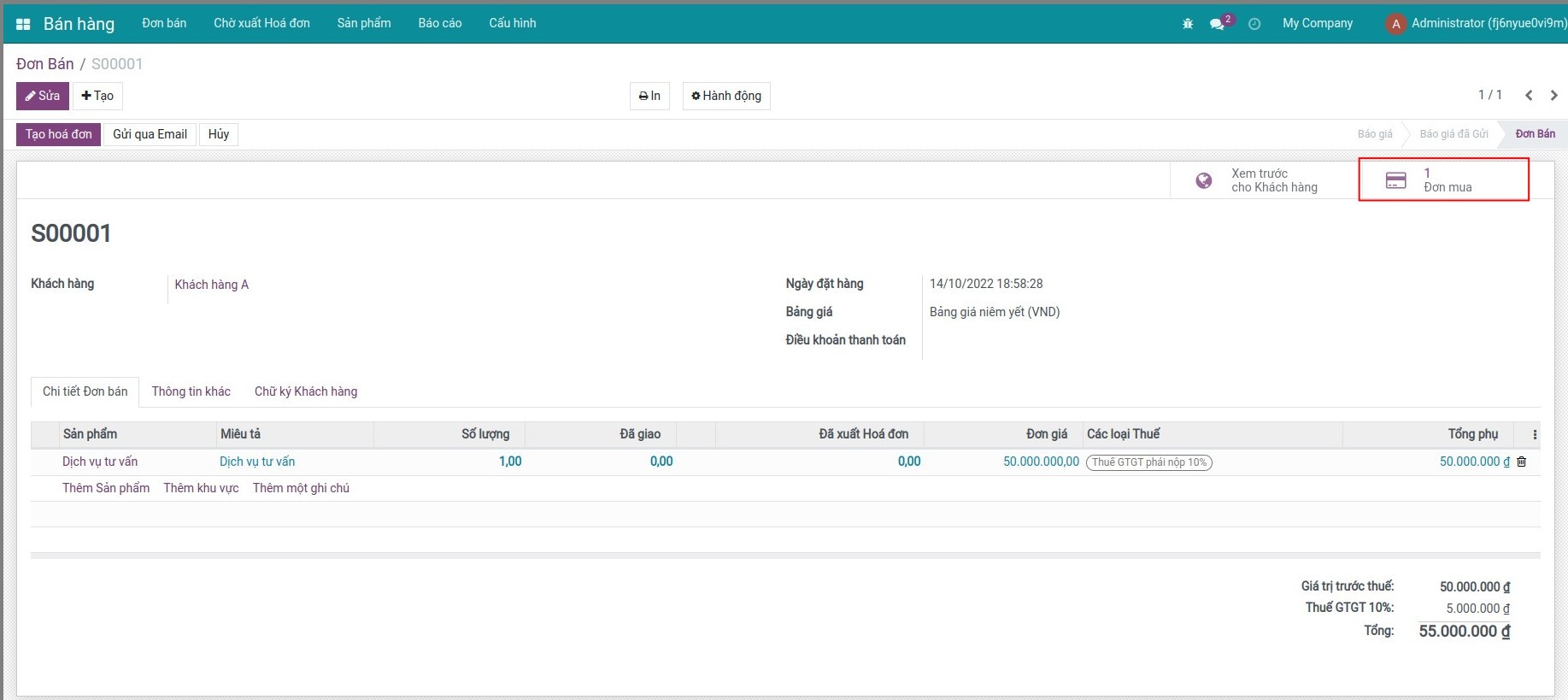Open the In print dropdown
The image size is (1568, 700).
(x=649, y=96)
